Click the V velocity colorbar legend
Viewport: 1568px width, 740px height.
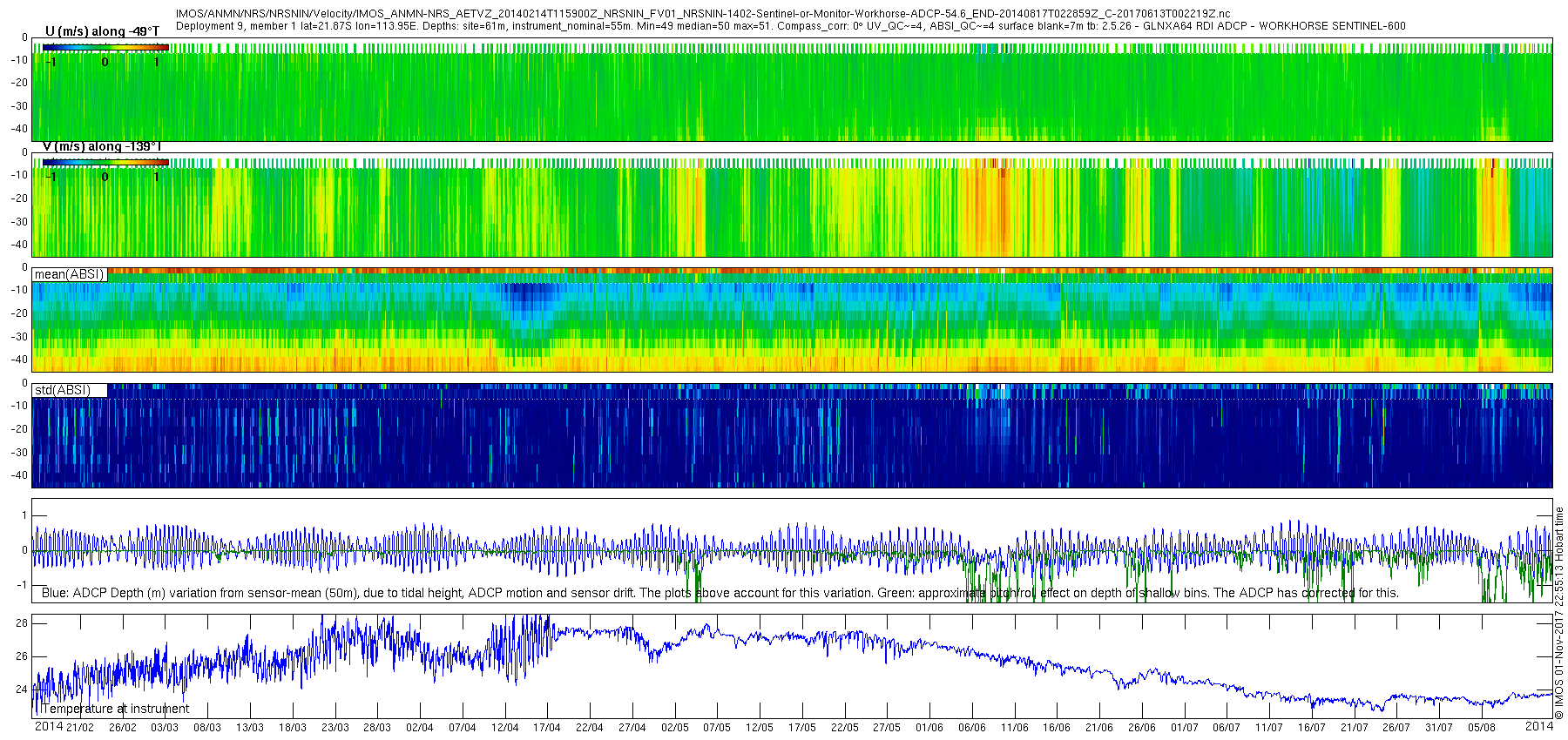[x=105, y=162]
